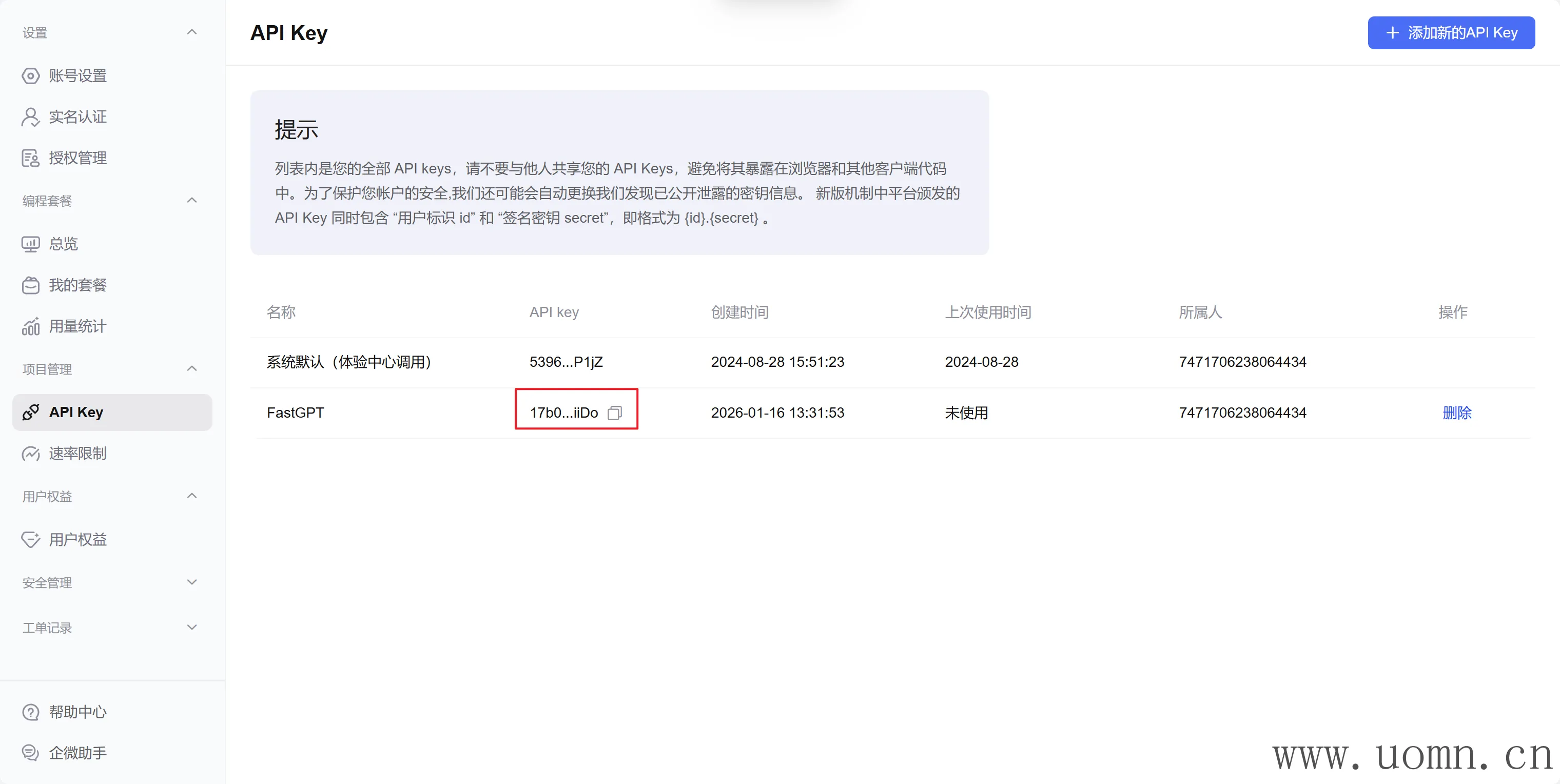1560x784 pixels.
Task: Delete the FastGPT key via 删除
Action: pyautogui.click(x=1456, y=413)
